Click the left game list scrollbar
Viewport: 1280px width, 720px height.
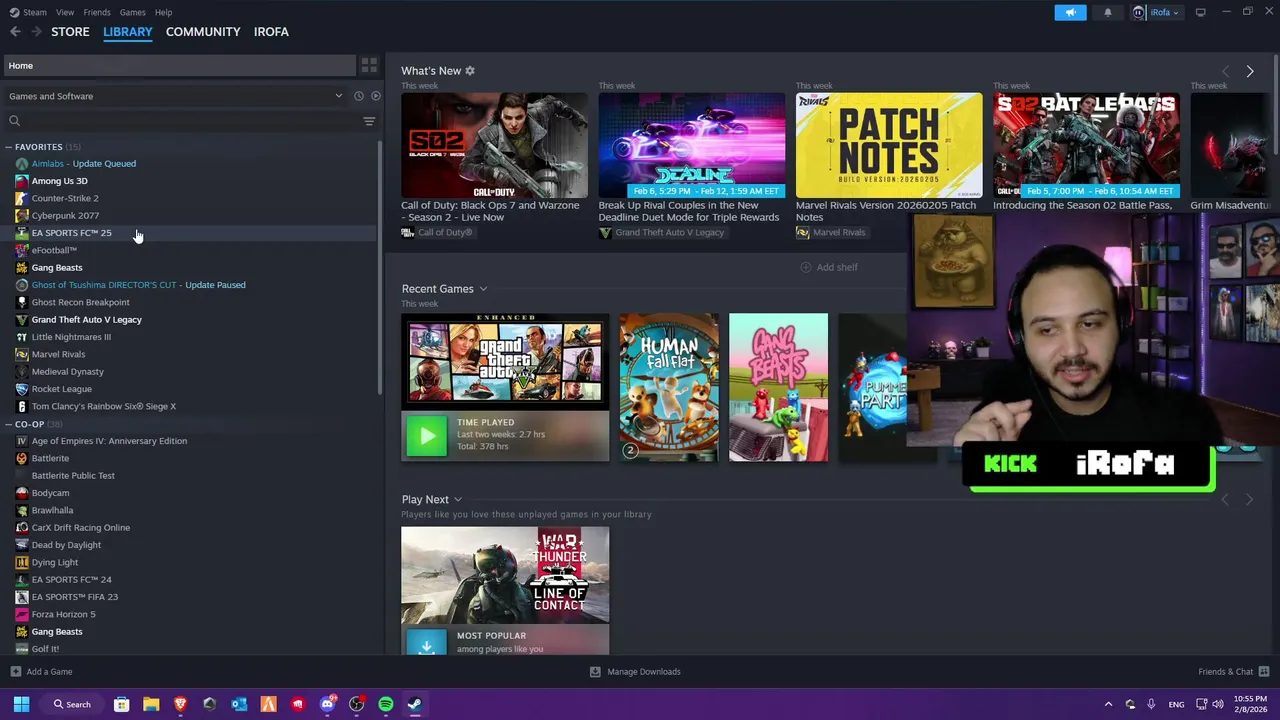point(379,270)
